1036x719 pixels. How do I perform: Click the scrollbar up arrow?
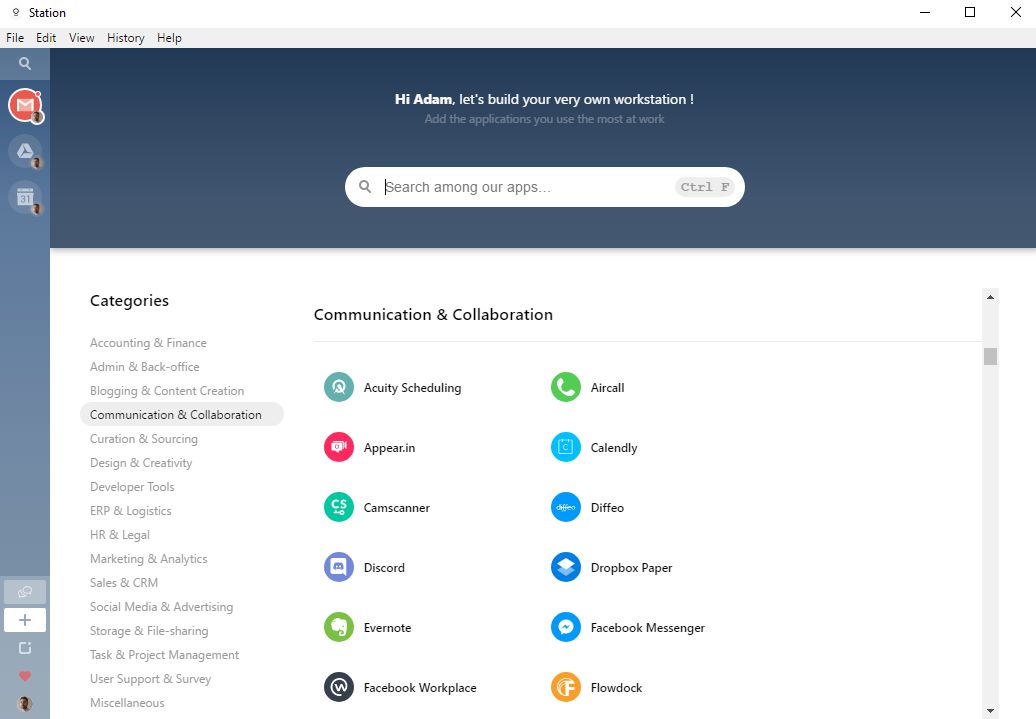tap(990, 297)
